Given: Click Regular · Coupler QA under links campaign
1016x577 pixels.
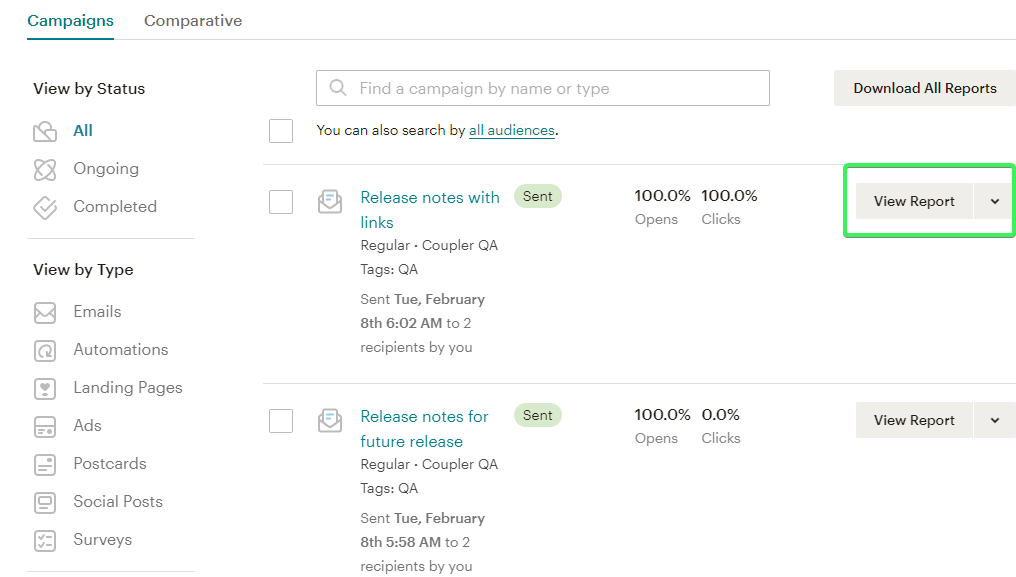Looking at the screenshot, I should [429, 245].
